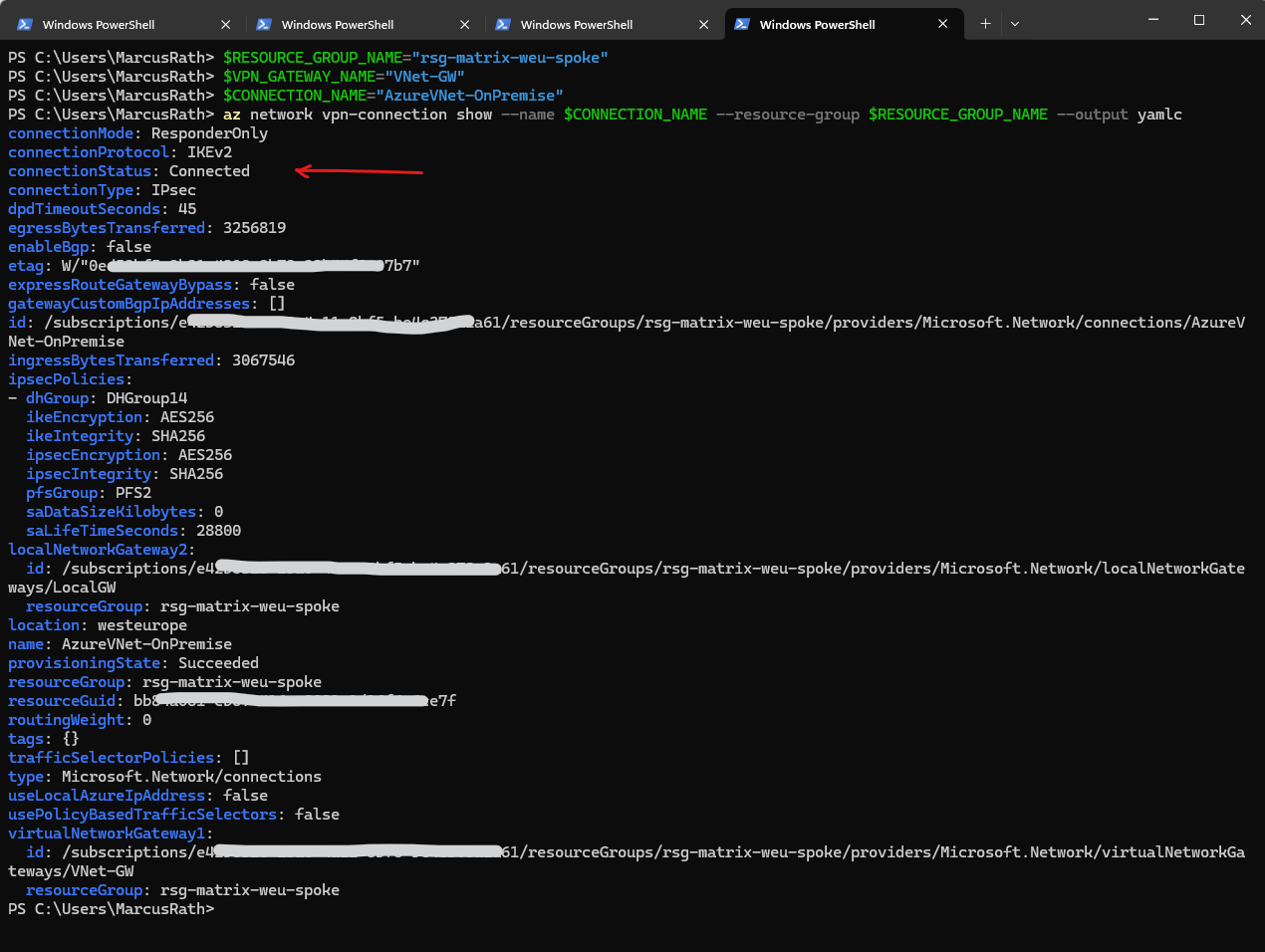Open a new tab with the plus button

click(985, 24)
